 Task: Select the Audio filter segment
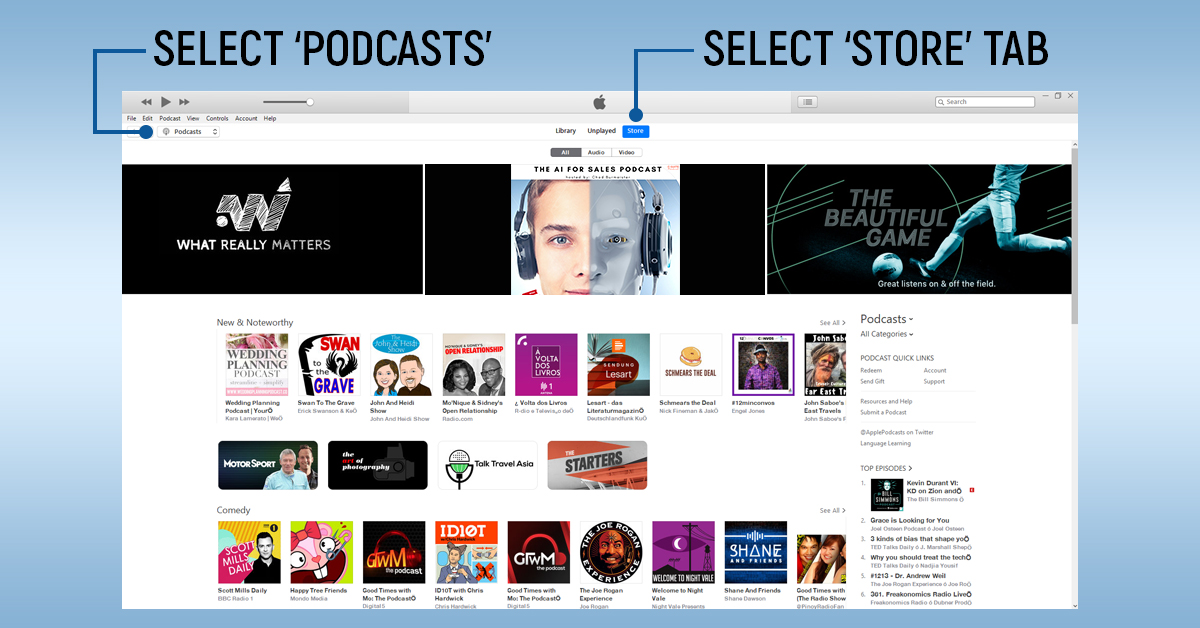(x=595, y=152)
